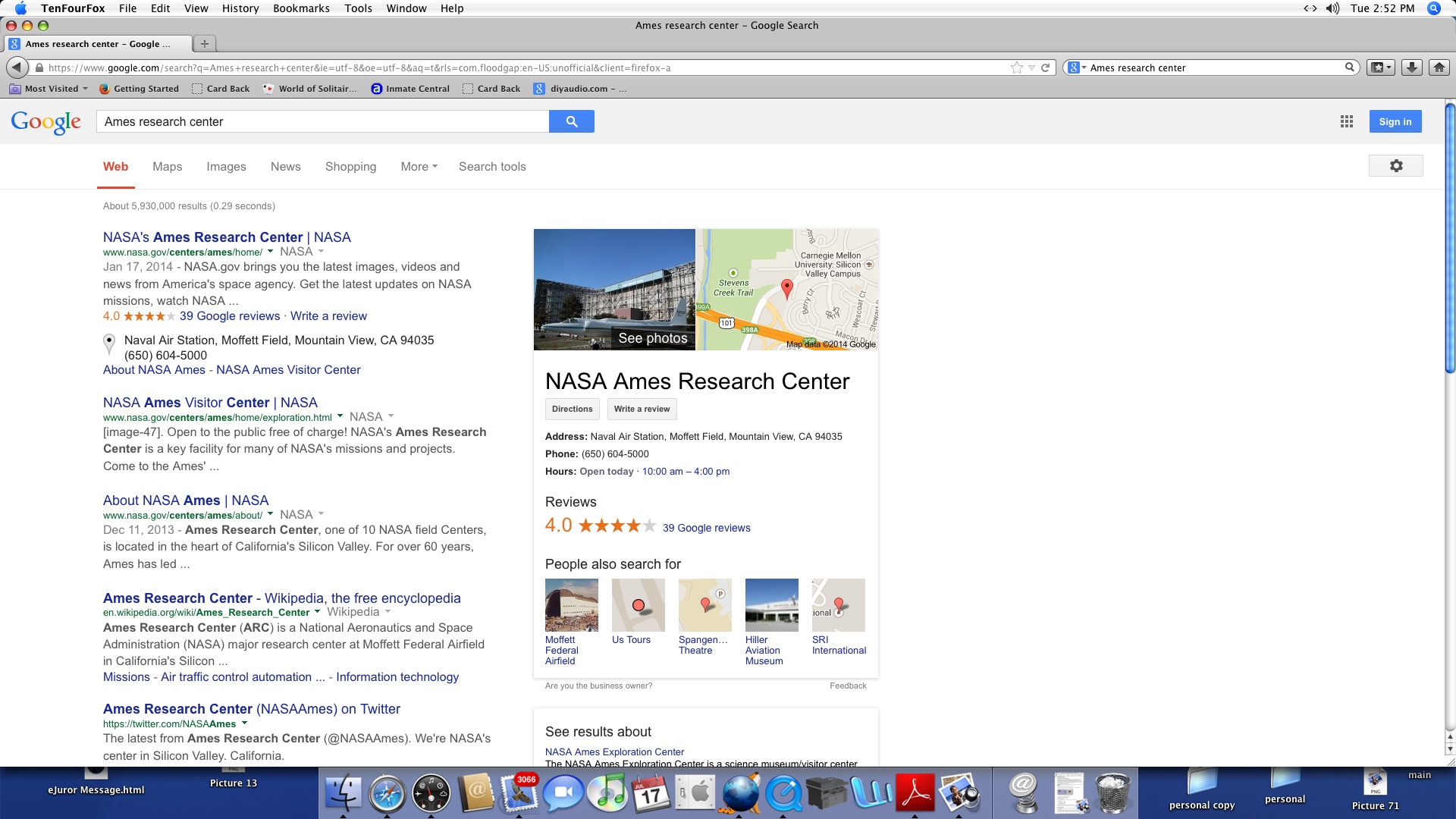The width and height of the screenshot is (1456, 819).
Task: Open the printer icon in the Dock
Action: (827, 793)
